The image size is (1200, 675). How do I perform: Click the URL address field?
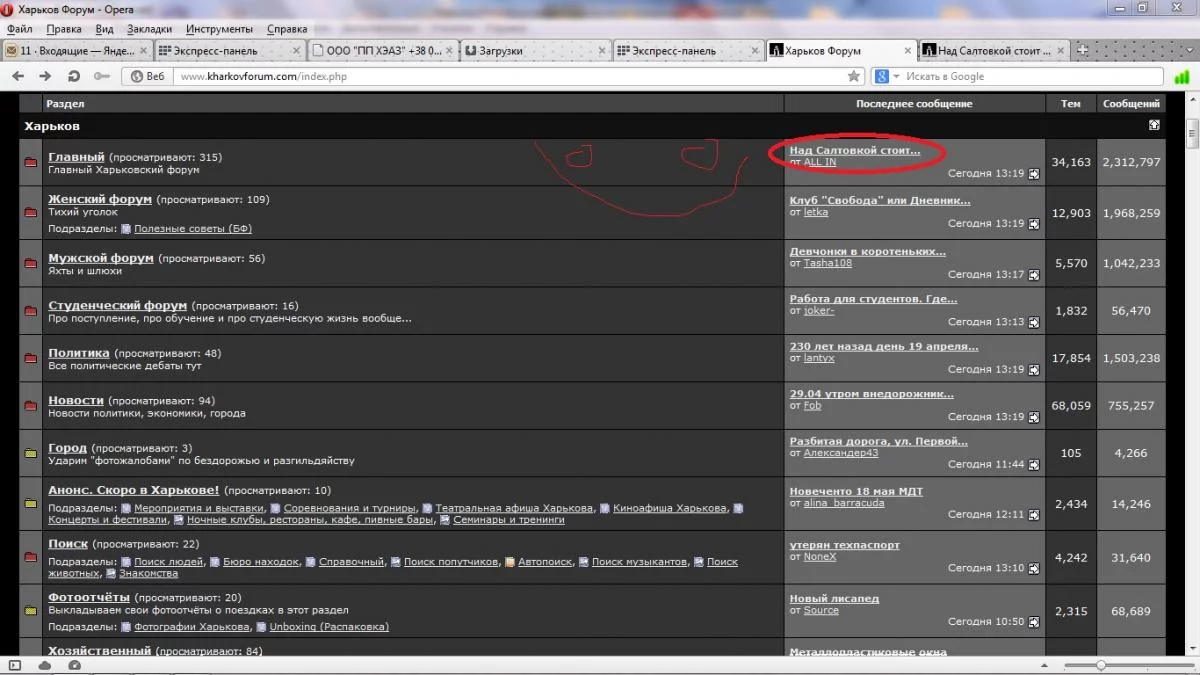tap(500, 76)
